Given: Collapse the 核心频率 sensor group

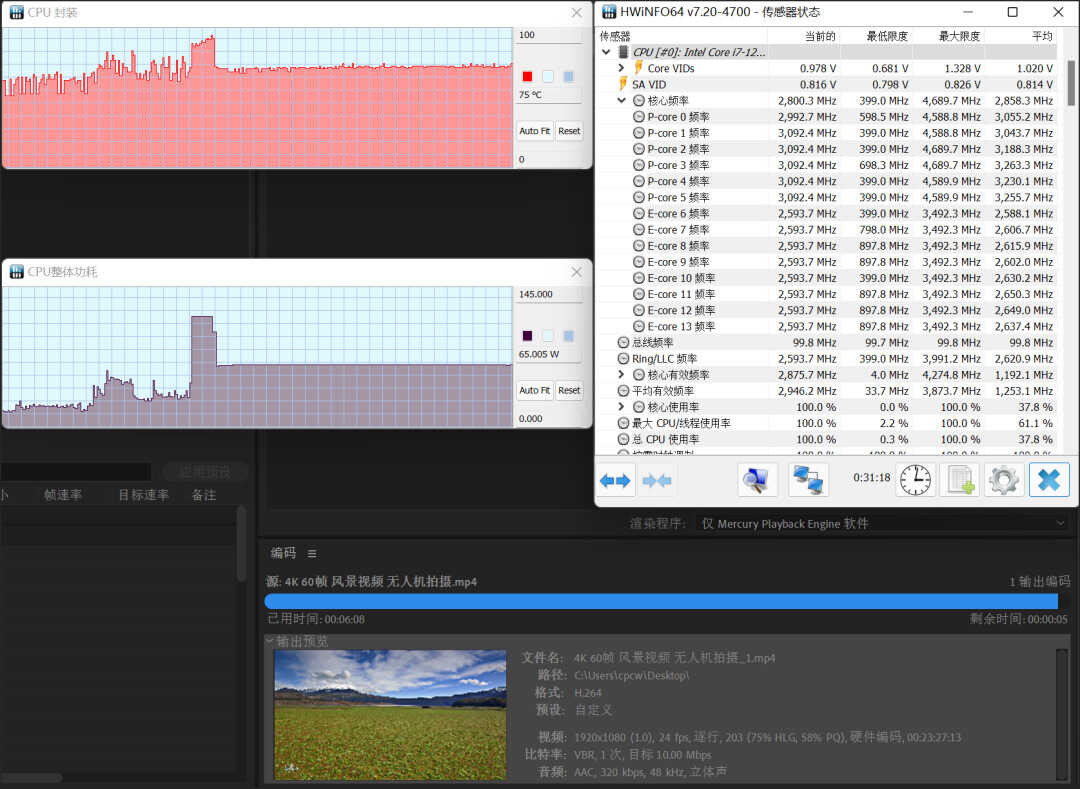Looking at the screenshot, I should (621, 101).
